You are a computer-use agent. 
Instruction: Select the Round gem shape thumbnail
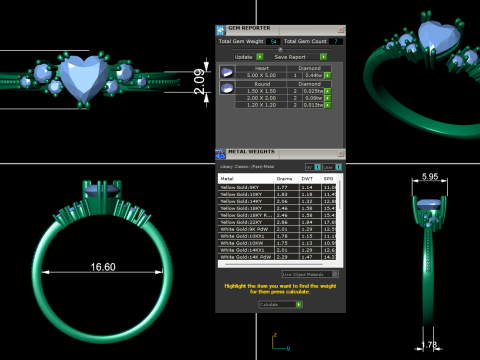pyautogui.click(x=227, y=88)
